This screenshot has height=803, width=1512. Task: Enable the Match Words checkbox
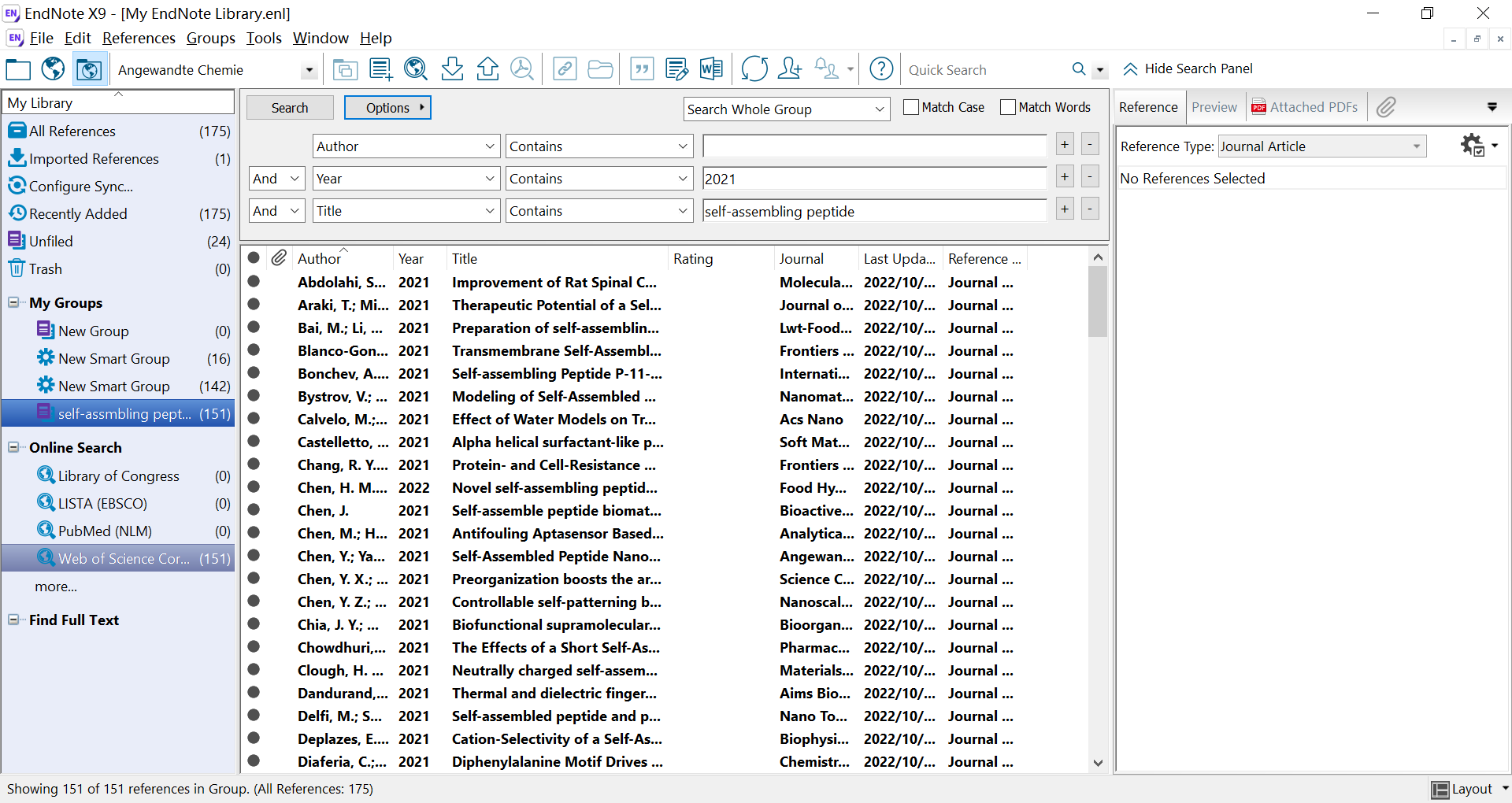coord(1008,107)
